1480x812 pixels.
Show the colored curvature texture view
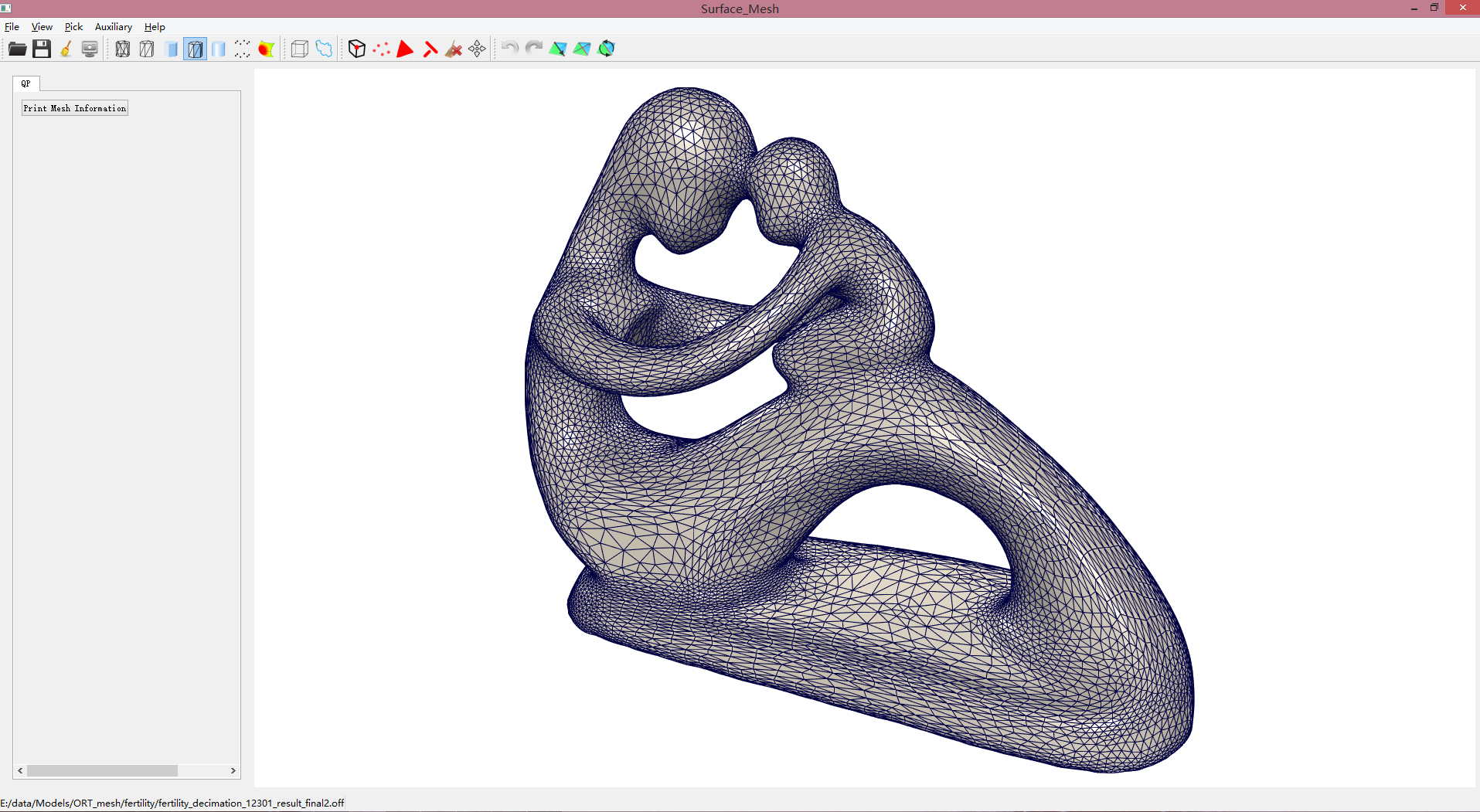pyautogui.click(x=267, y=49)
